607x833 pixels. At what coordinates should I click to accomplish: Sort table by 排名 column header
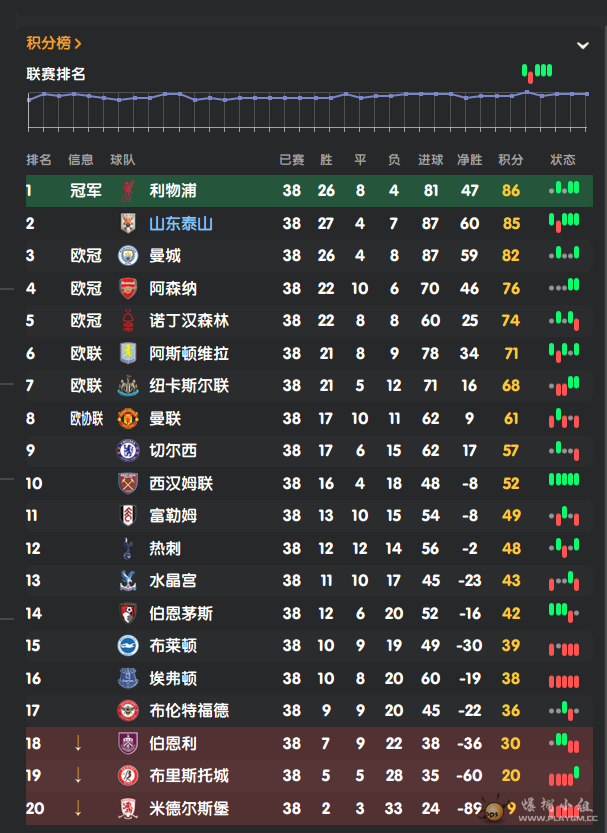click(39, 160)
